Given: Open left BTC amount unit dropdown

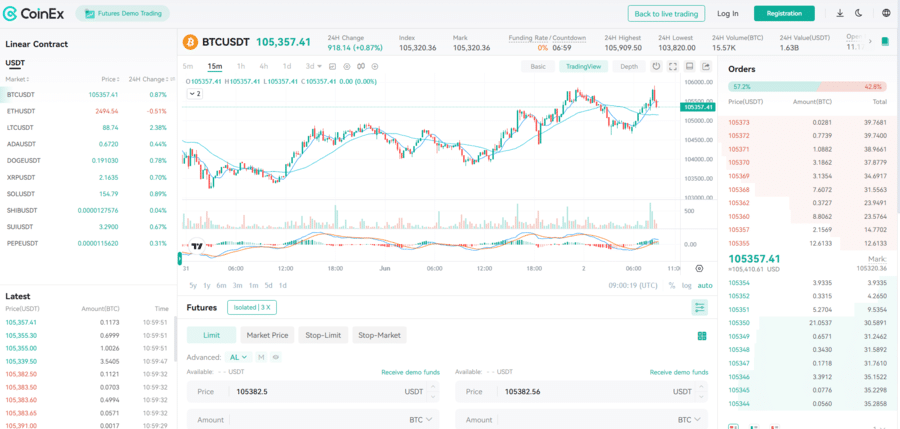Looking at the screenshot, I should tap(421, 420).
